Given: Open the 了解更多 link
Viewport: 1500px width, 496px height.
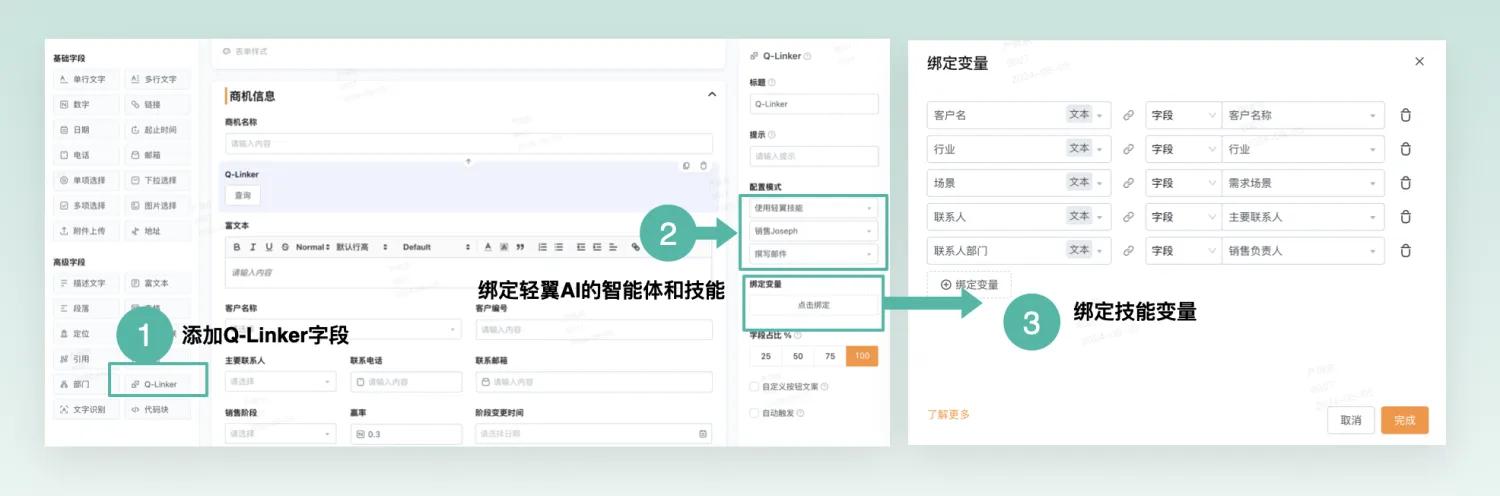Looking at the screenshot, I should [949, 414].
